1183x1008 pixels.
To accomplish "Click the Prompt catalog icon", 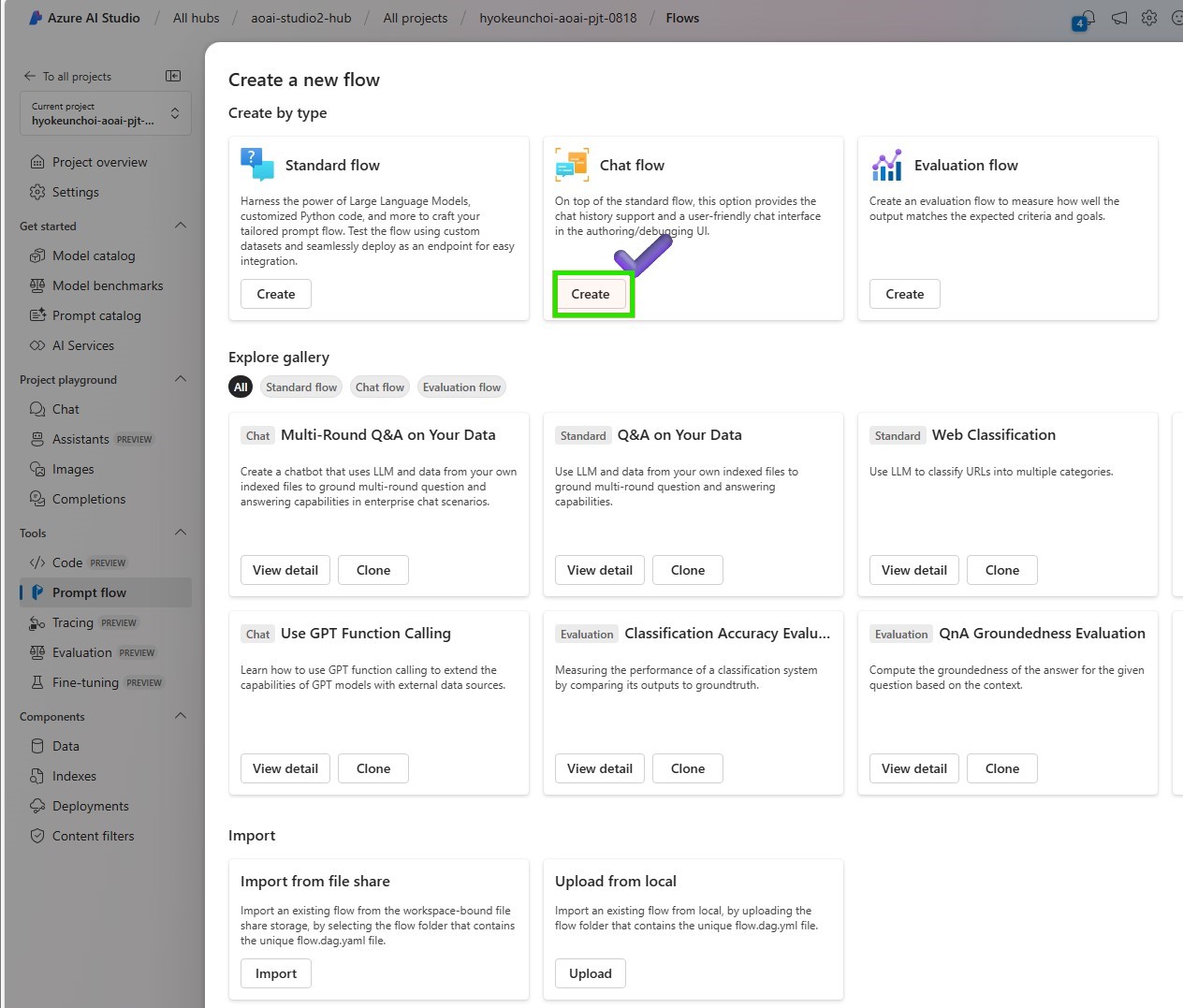I will click(37, 315).
